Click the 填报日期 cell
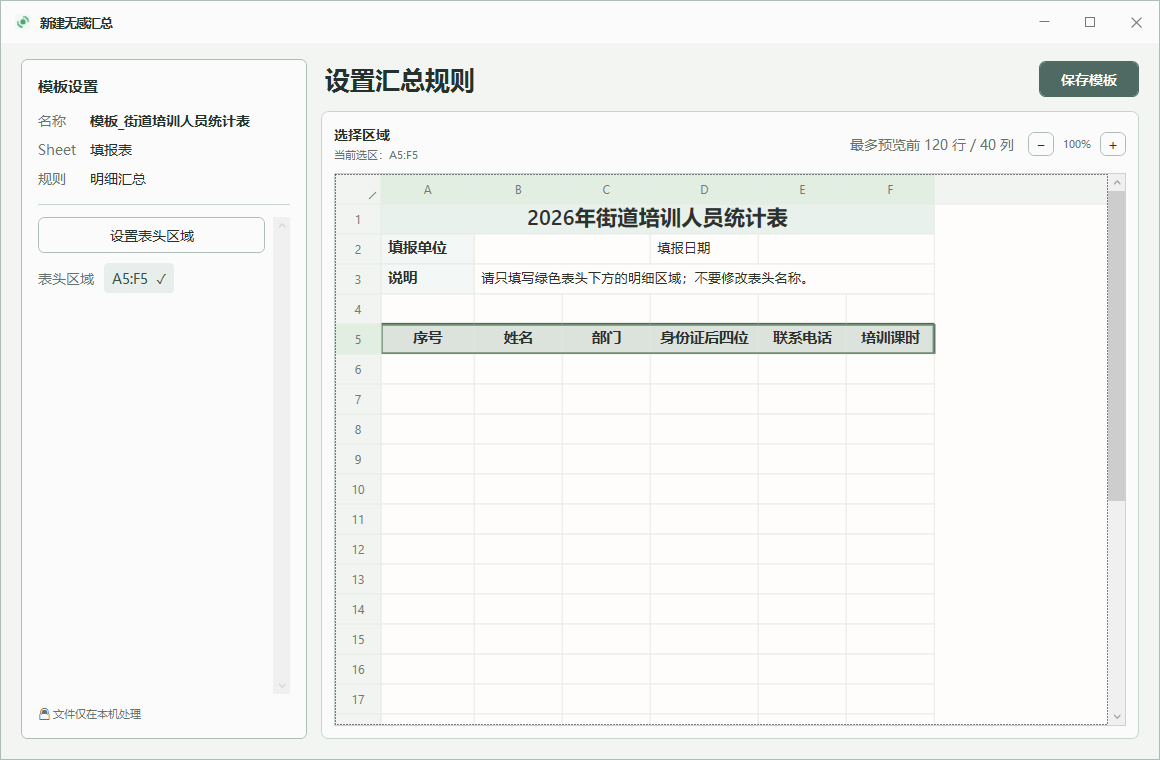 click(x=704, y=249)
